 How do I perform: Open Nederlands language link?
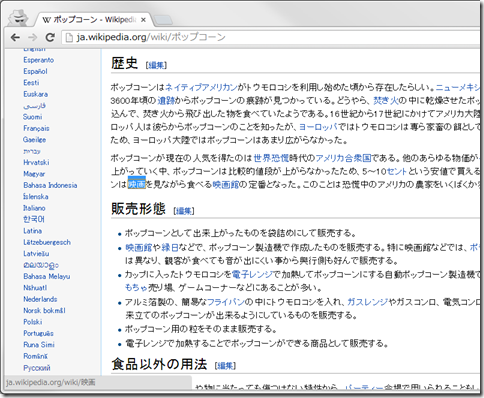[x=40, y=299]
